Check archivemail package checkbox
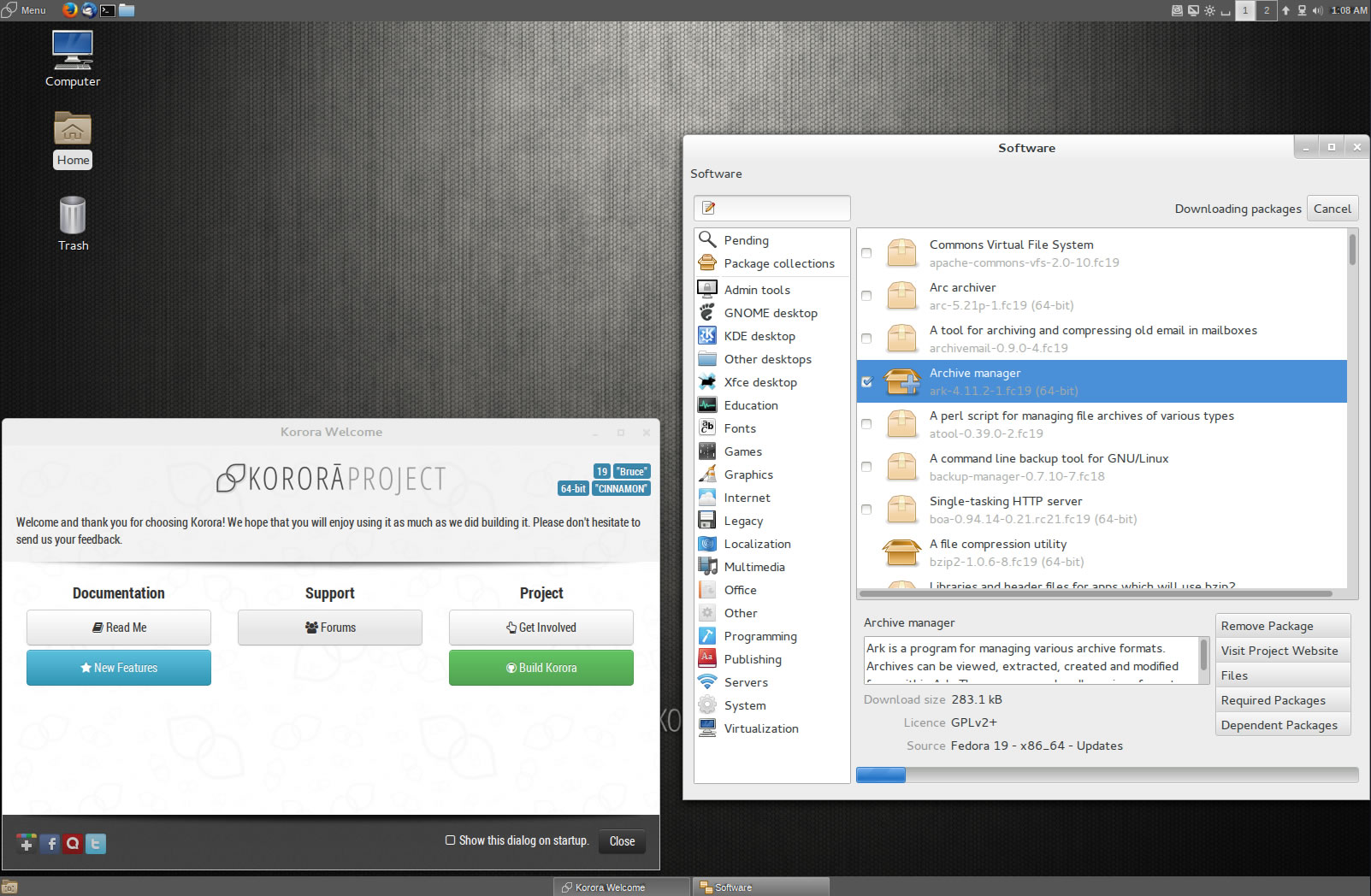This screenshot has height=896, width=1371. [x=866, y=339]
